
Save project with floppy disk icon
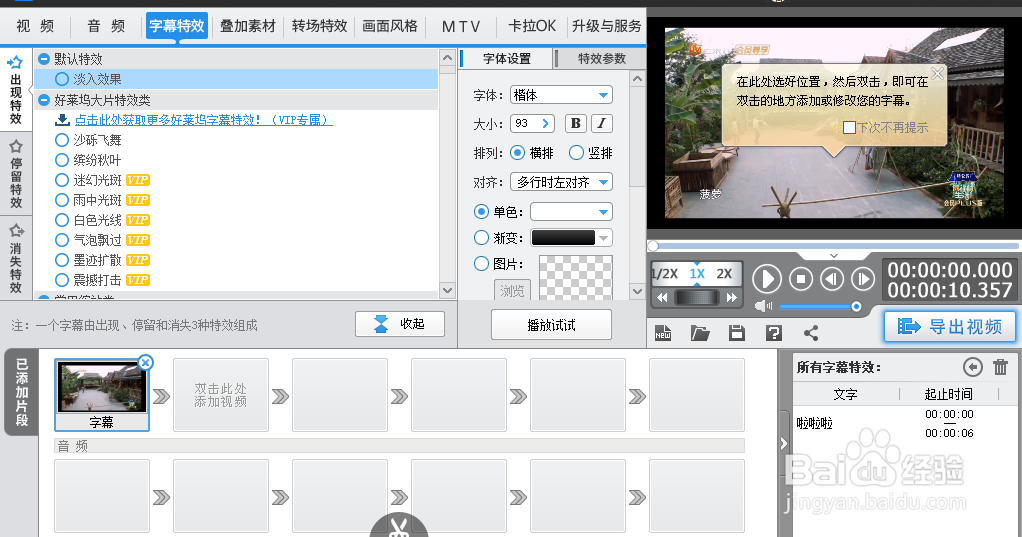pyautogui.click(x=737, y=333)
